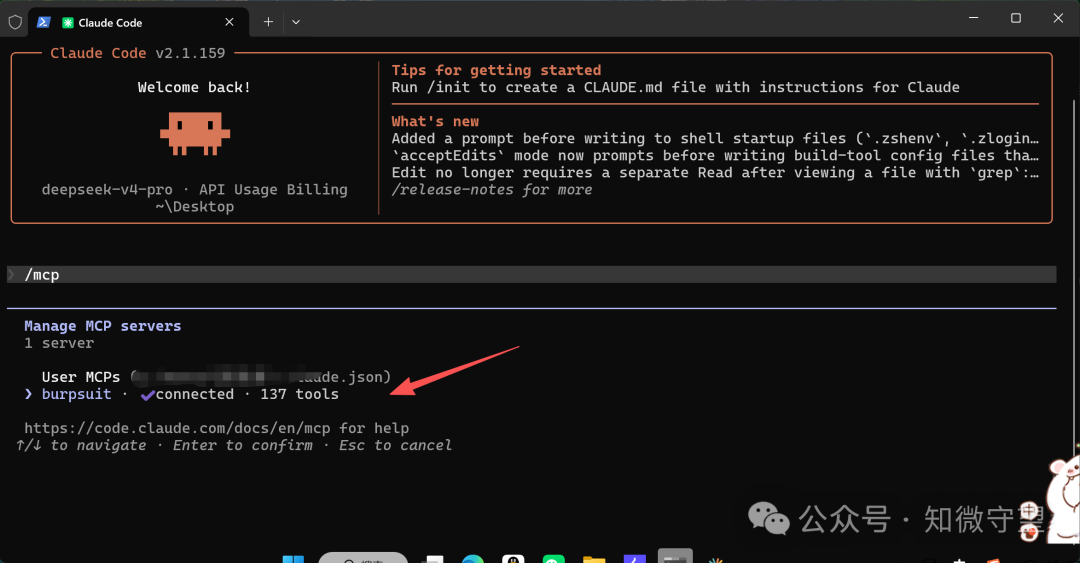
Task: Open the Windows Start menu
Action: [x=293, y=558]
